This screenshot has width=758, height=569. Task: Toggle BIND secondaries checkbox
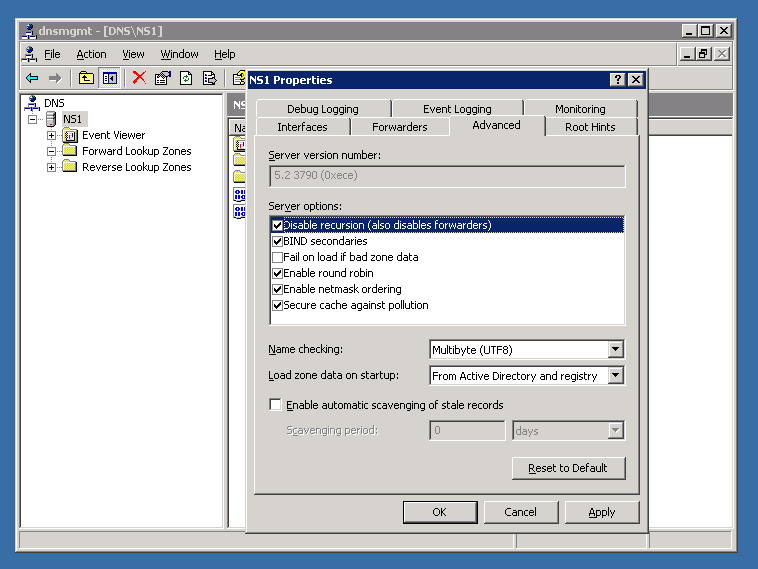[277, 241]
